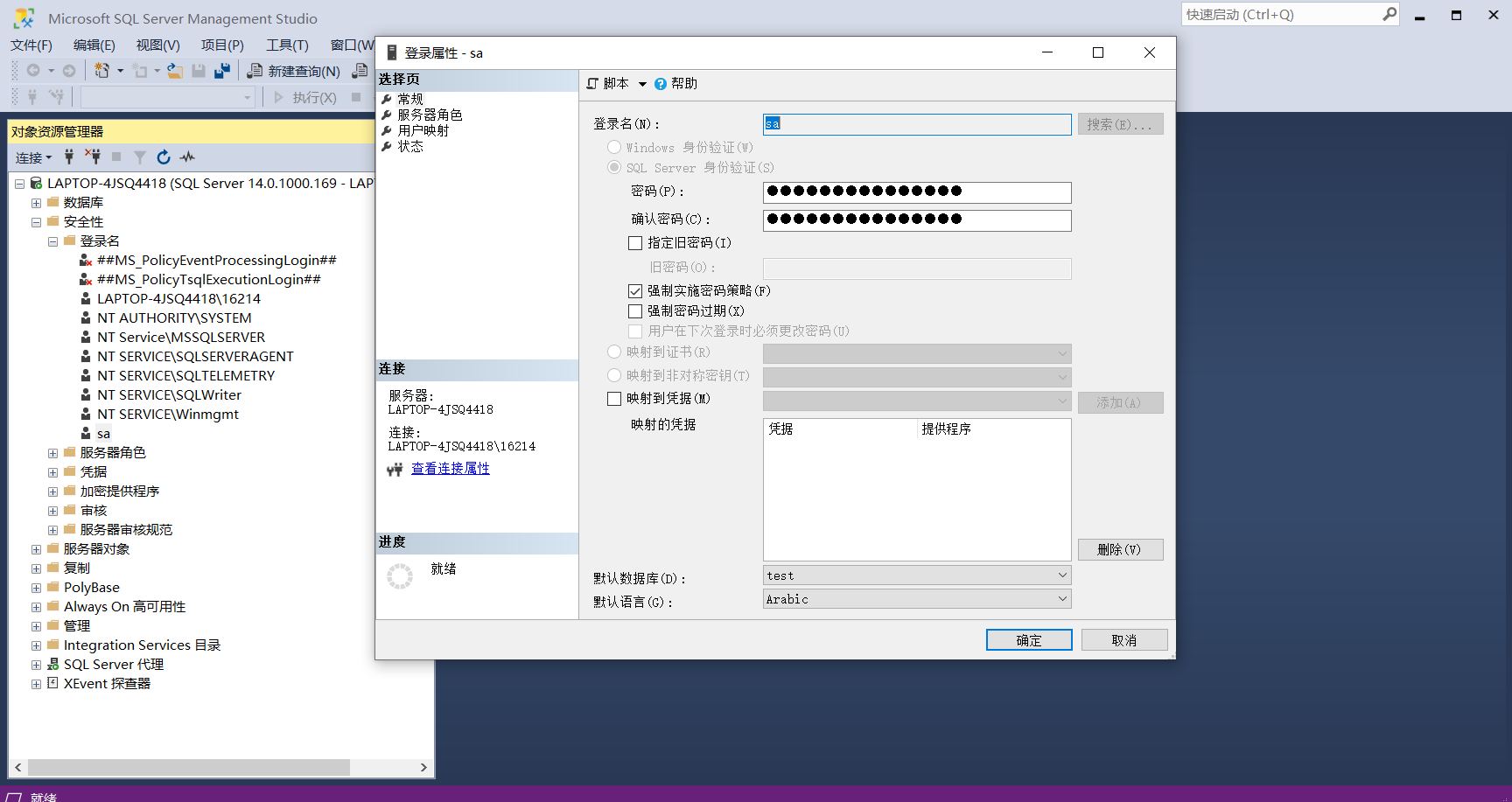Enable the 强制密码过期 checkbox
The image size is (1512, 802).
(x=635, y=311)
